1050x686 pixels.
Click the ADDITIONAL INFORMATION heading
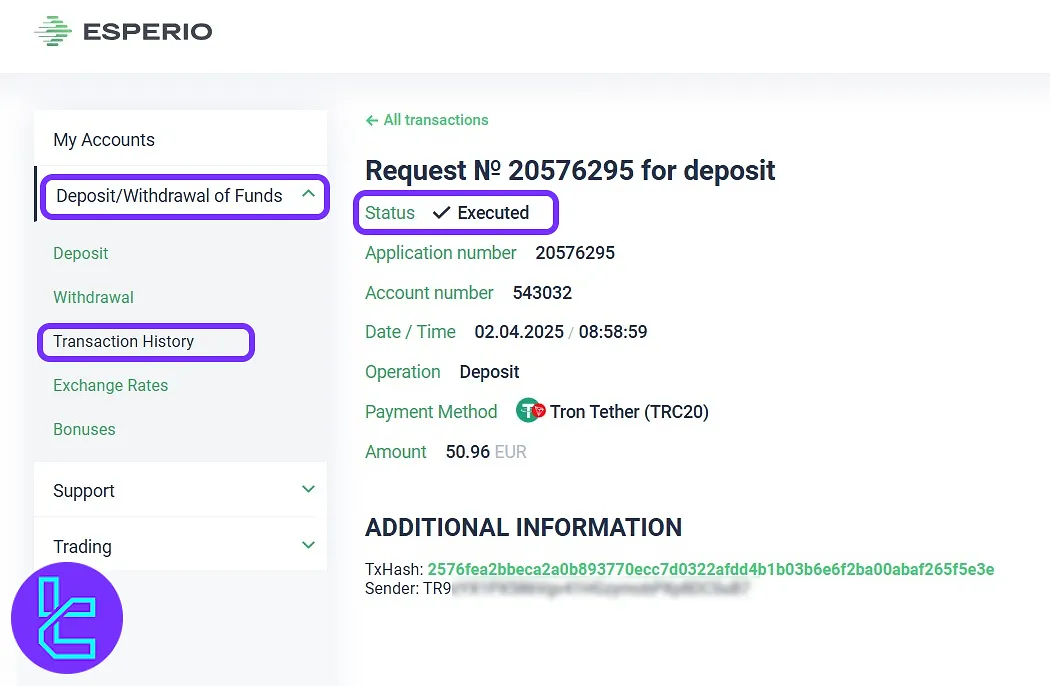click(x=523, y=527)
